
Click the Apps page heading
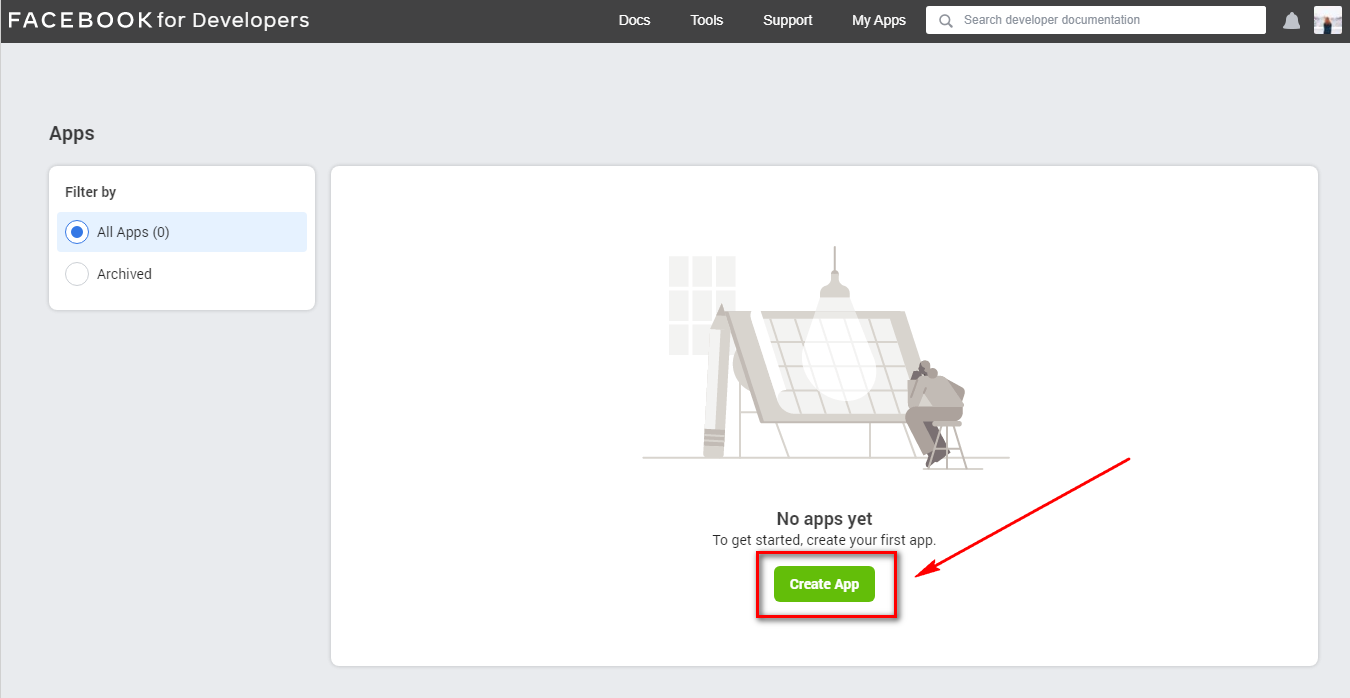tap(72, 134)
